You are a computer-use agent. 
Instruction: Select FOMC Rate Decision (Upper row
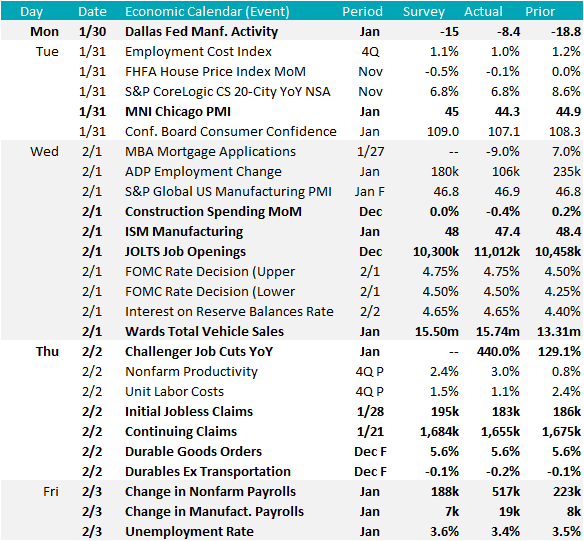coord(292,271)
